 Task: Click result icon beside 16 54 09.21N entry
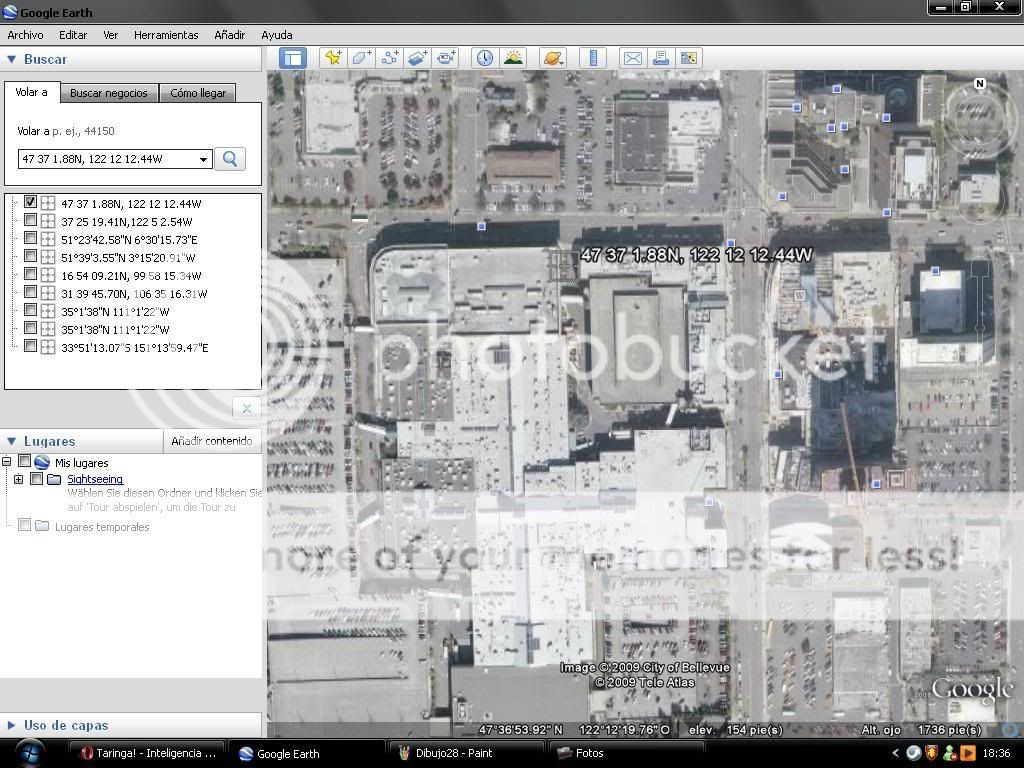[x=48, y=276]
